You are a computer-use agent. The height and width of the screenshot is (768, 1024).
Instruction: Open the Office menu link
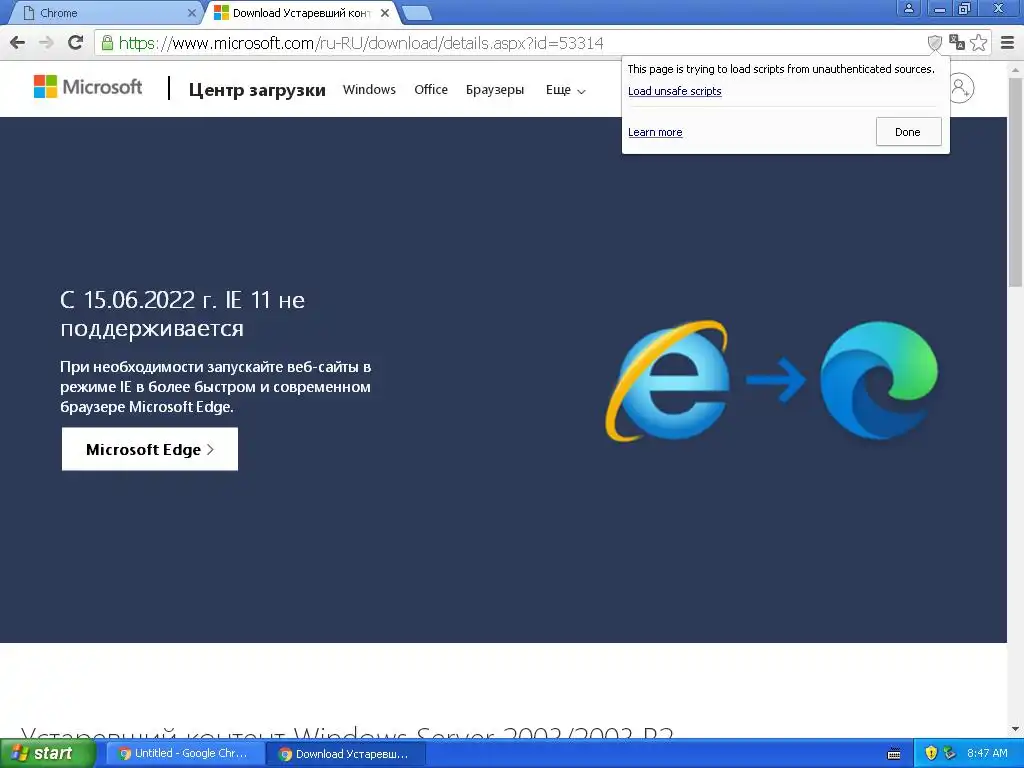tap(431, 89)
